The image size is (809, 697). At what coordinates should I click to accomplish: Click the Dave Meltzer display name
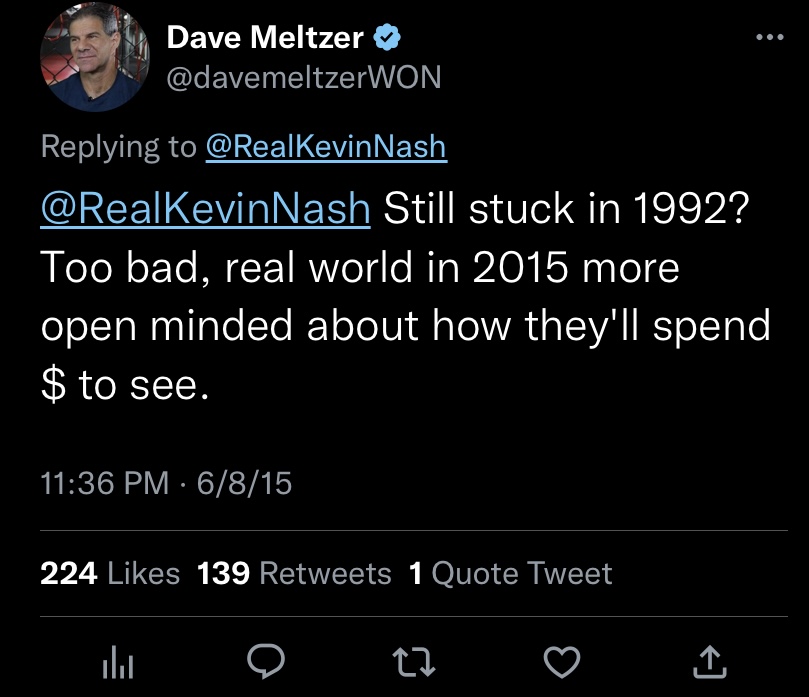(x=265, y=38)
